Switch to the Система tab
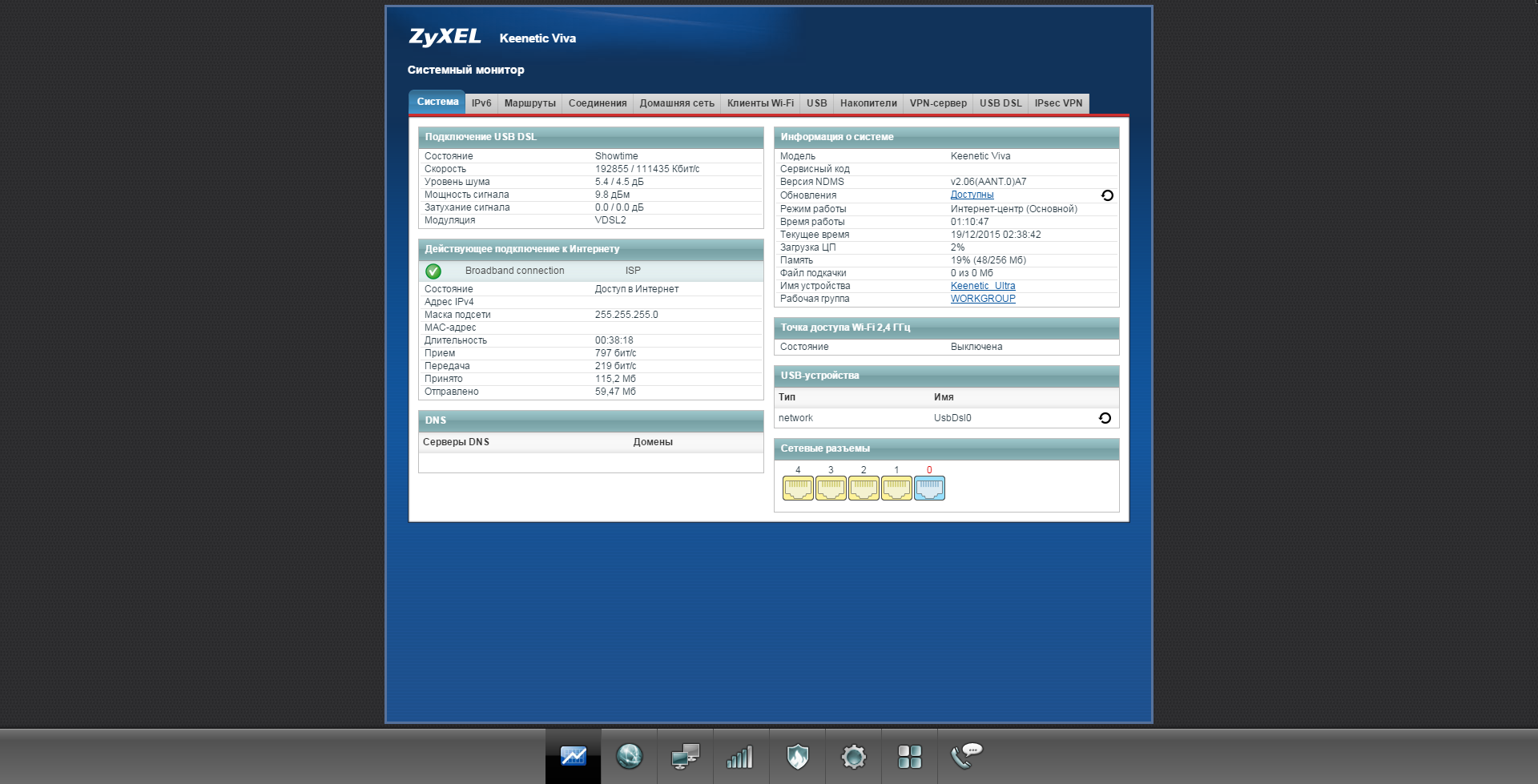 click(x=437, y=102)
